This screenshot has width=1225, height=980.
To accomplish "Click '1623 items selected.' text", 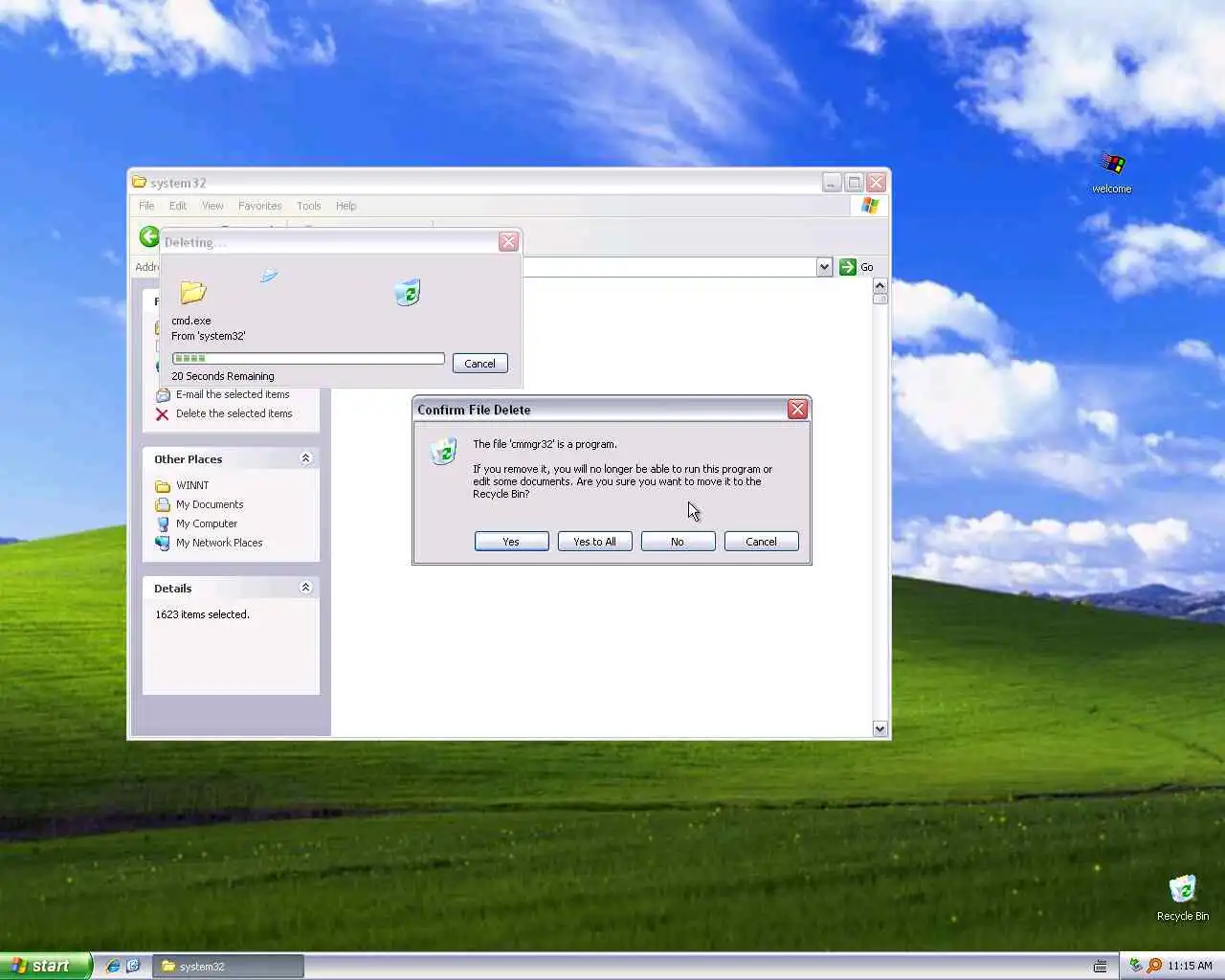I will pyautogui.click(x=202, y=614).
